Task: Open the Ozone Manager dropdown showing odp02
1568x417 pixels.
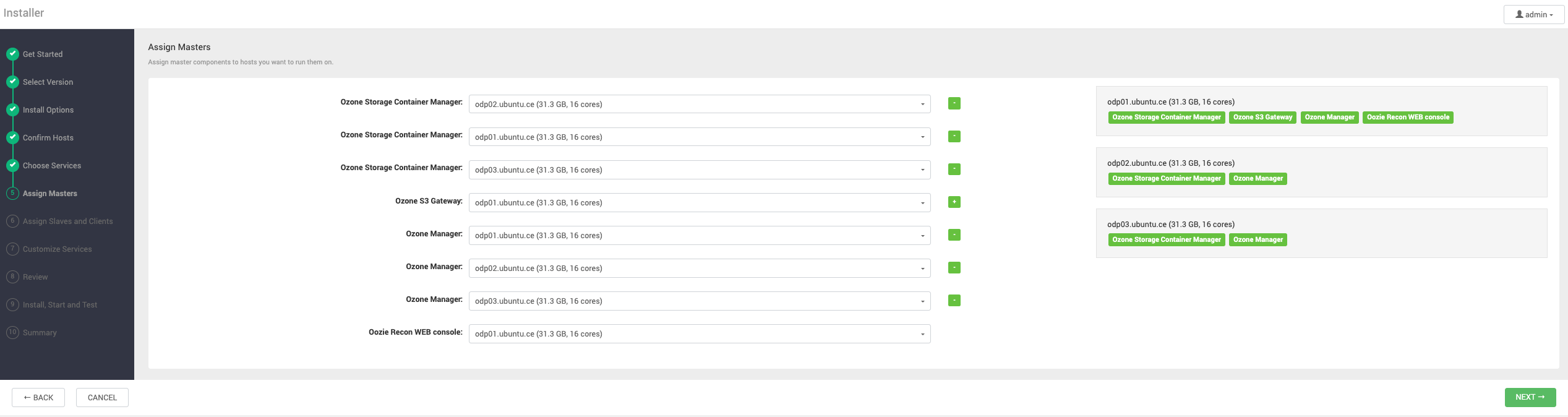Action: click(700, 268)
